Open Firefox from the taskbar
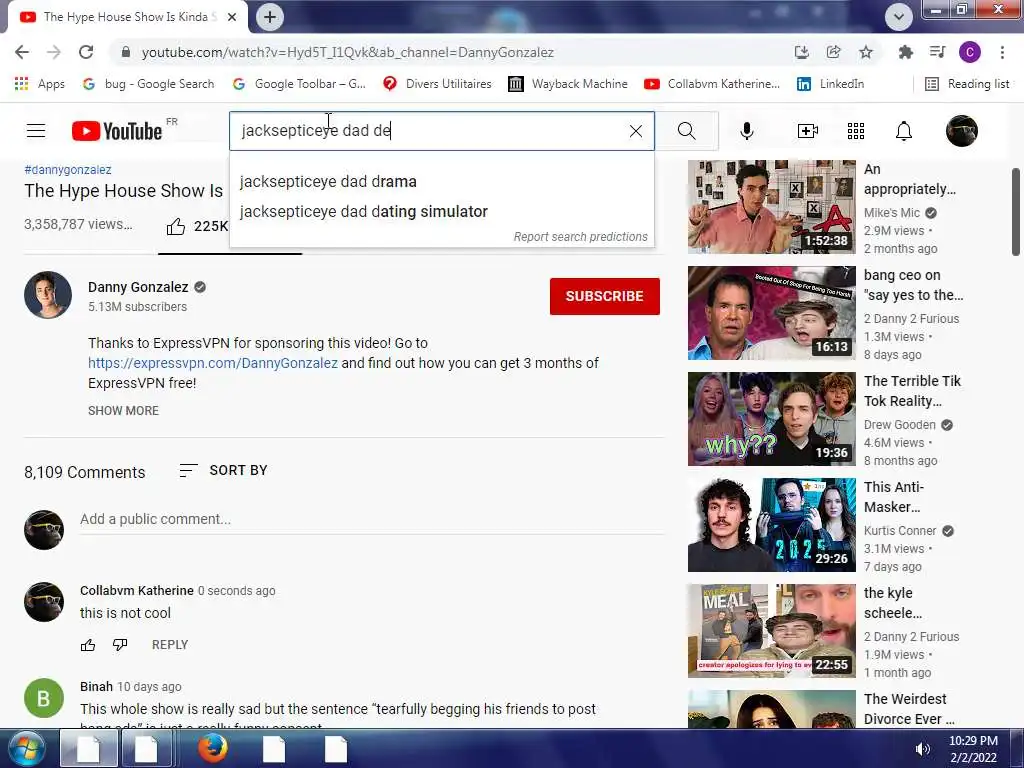The height and width of the screenshot is (768, 1024). click(x=212, y=748)
